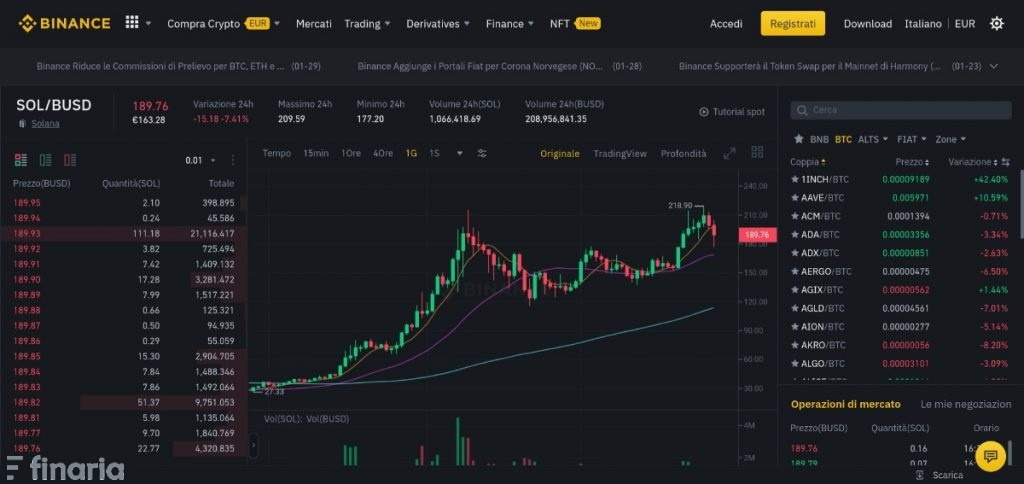Click the Cerca search field
The width and height of the screenshot is (1024, 484).
point(901,110)
